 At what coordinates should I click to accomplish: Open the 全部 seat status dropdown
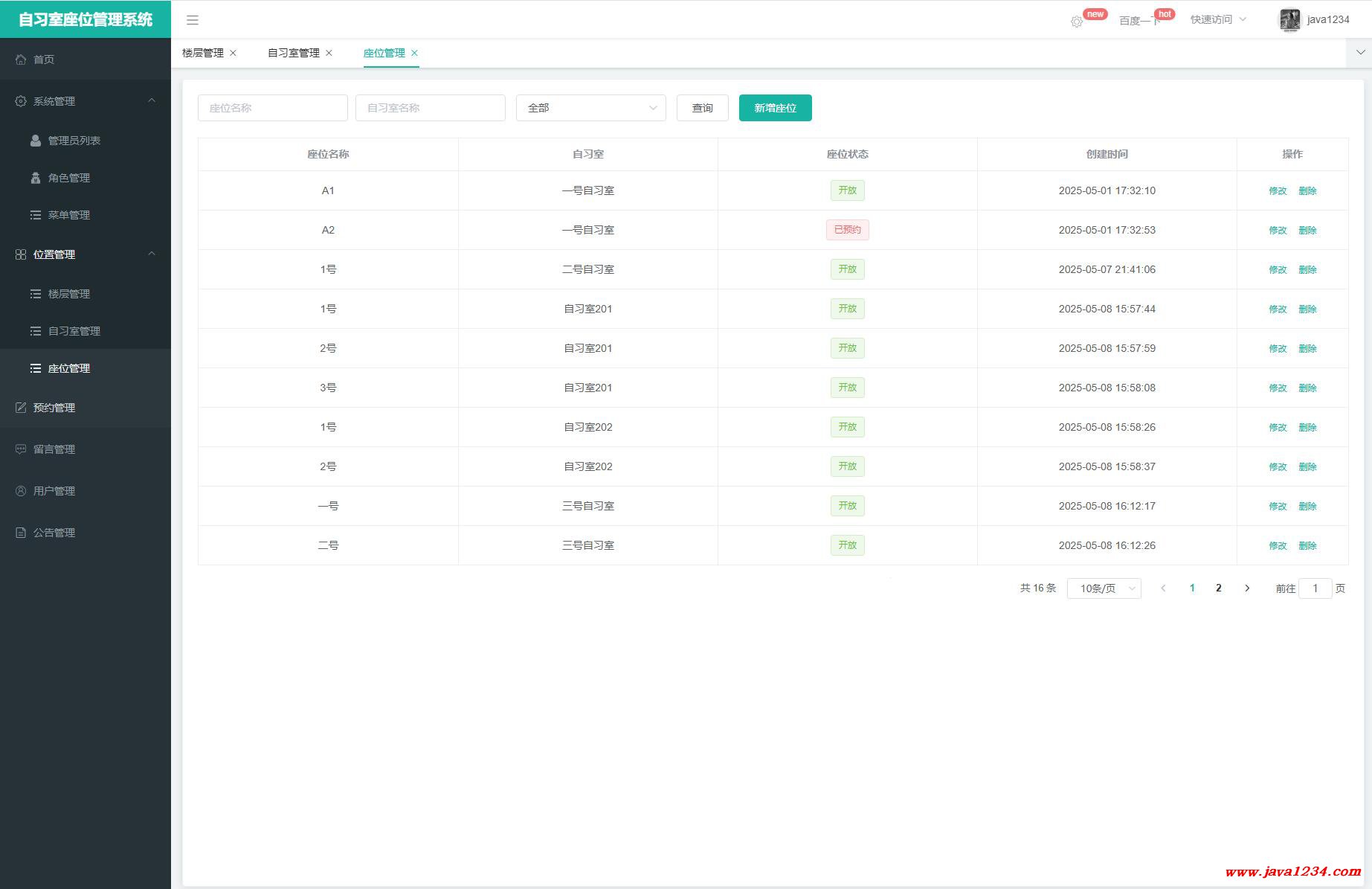590,108
